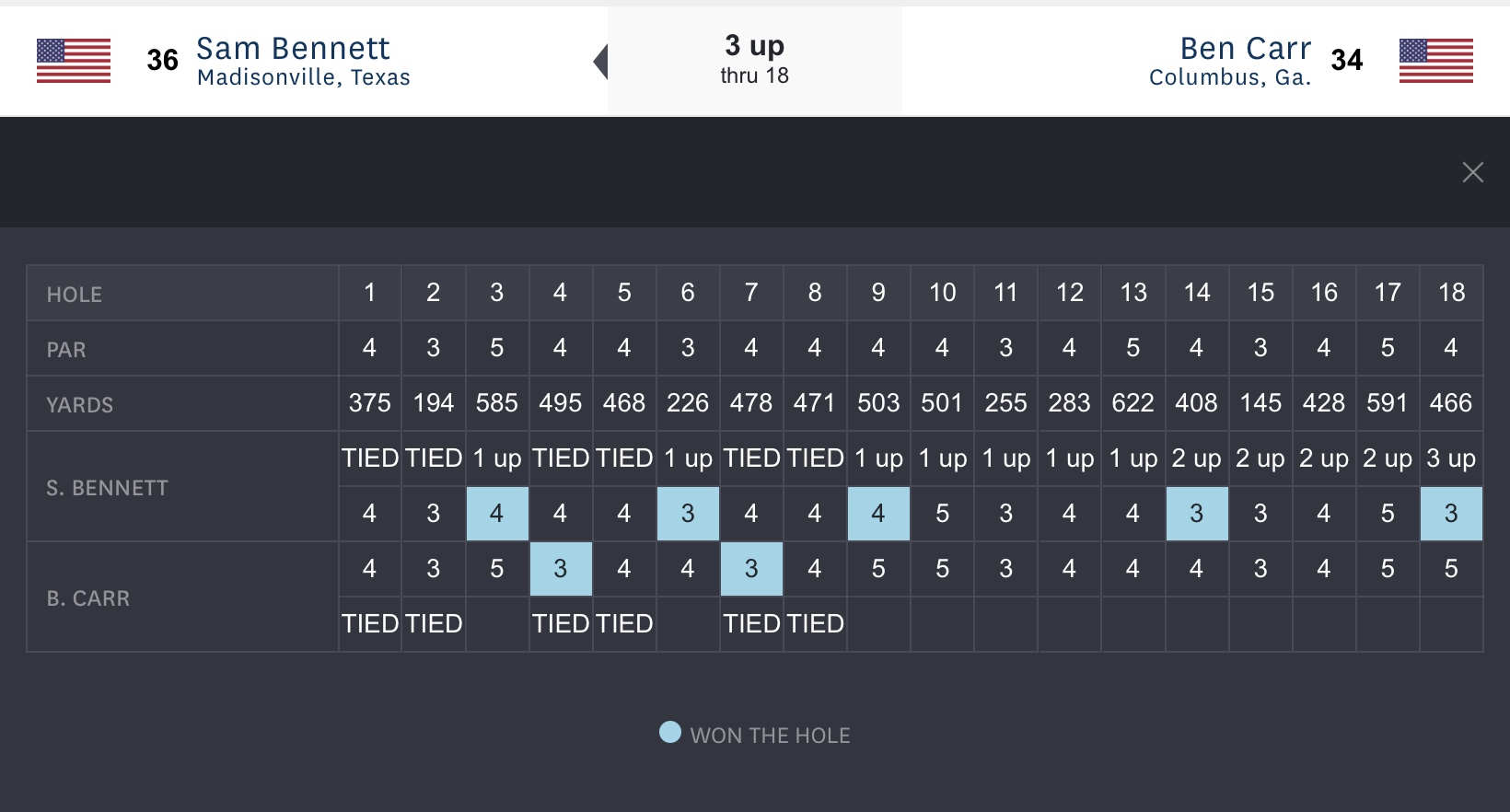Screen dimensions: 1510x812
Task: Click the left-pointing leader arrow
Action: [x=600, y=62]
